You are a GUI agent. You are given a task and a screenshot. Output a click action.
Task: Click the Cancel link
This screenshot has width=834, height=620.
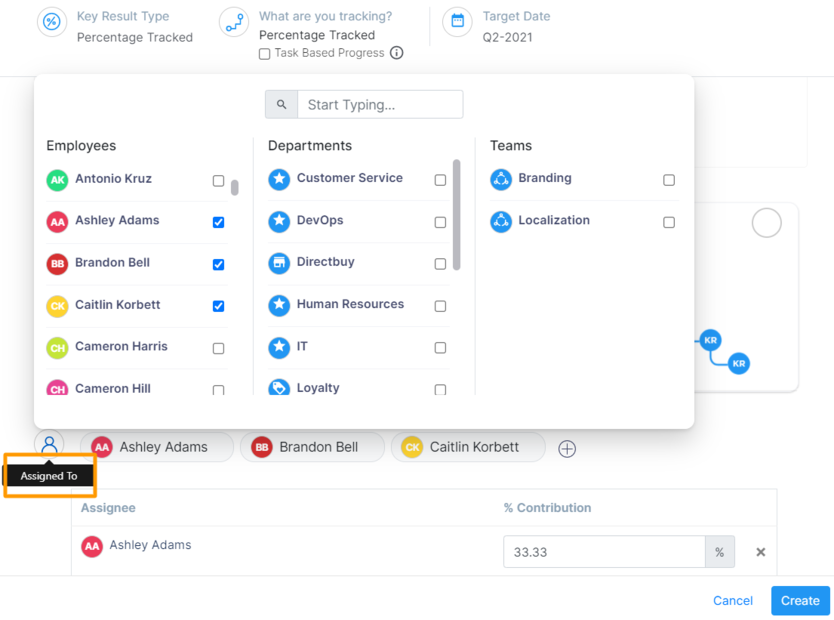pos(732,601)
